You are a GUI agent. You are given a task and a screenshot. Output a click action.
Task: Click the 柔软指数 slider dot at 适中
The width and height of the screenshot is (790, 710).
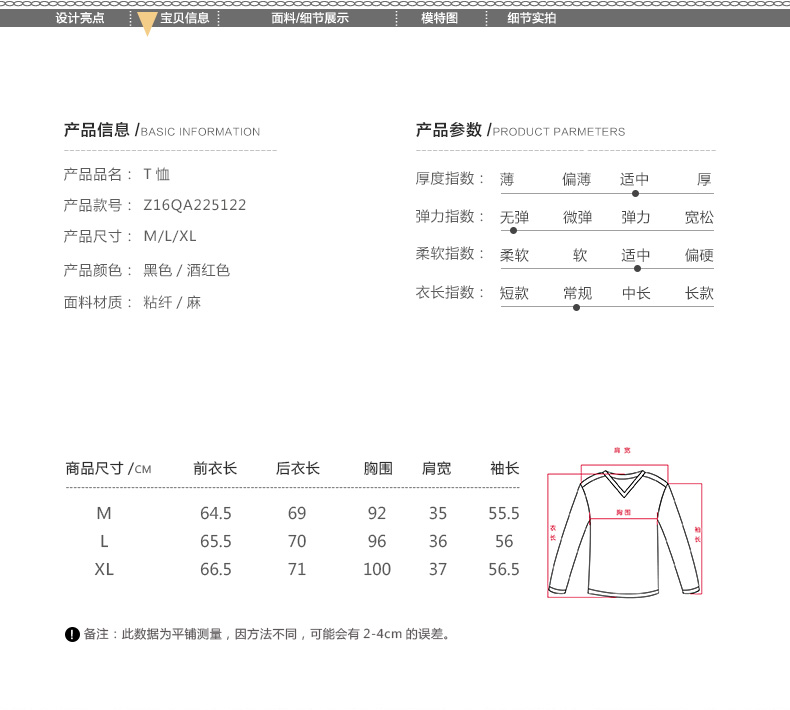[637, 268]
